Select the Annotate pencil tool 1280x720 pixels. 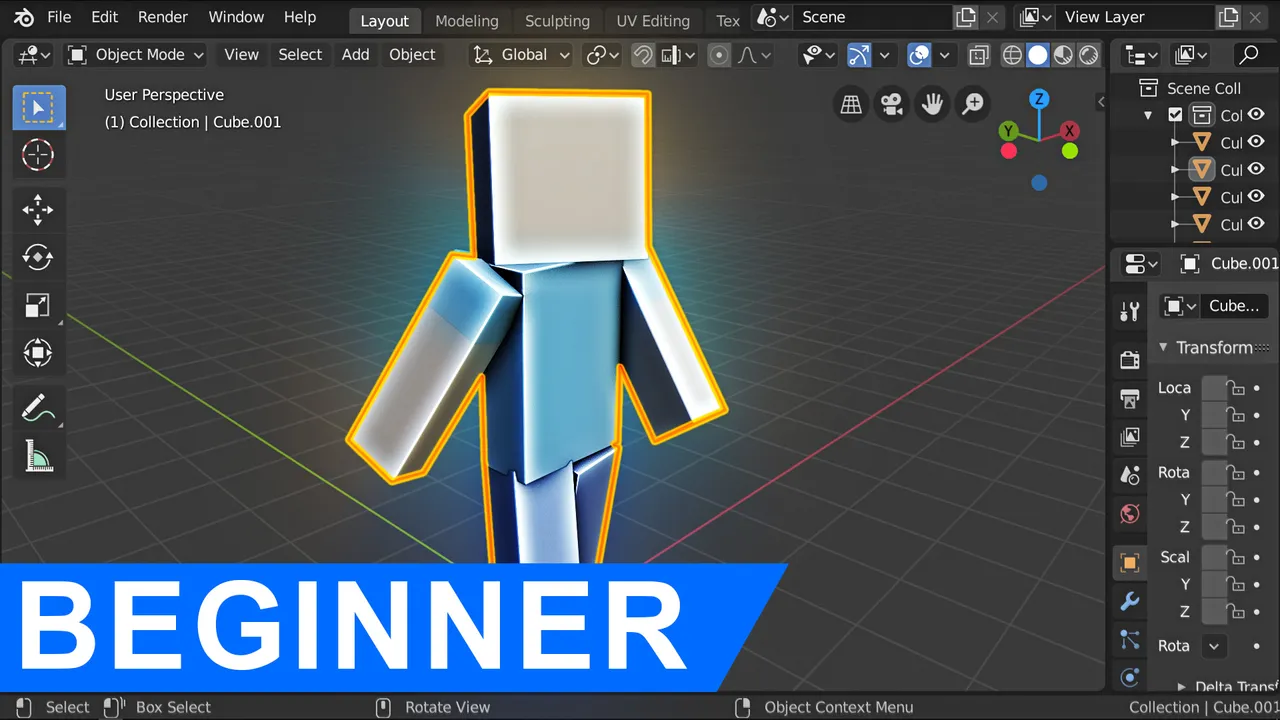click(38, 409)
